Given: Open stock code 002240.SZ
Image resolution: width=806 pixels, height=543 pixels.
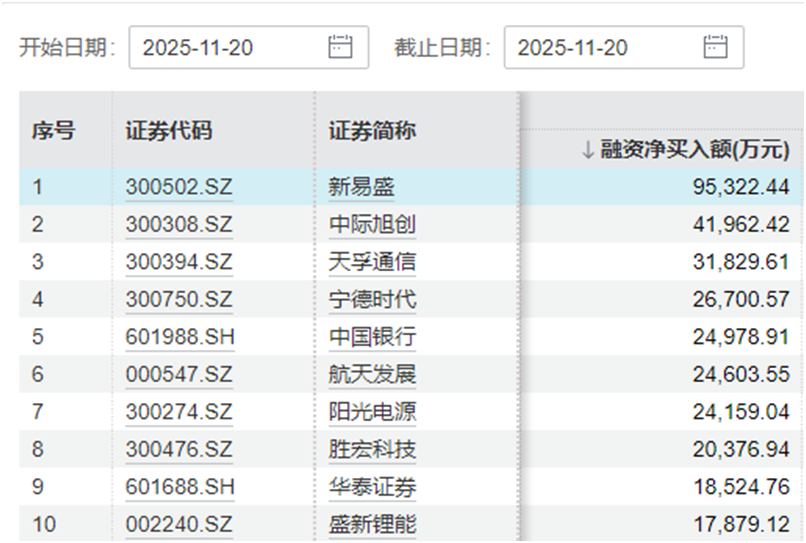Looking at the screenshot, I should tap(179, 524).
